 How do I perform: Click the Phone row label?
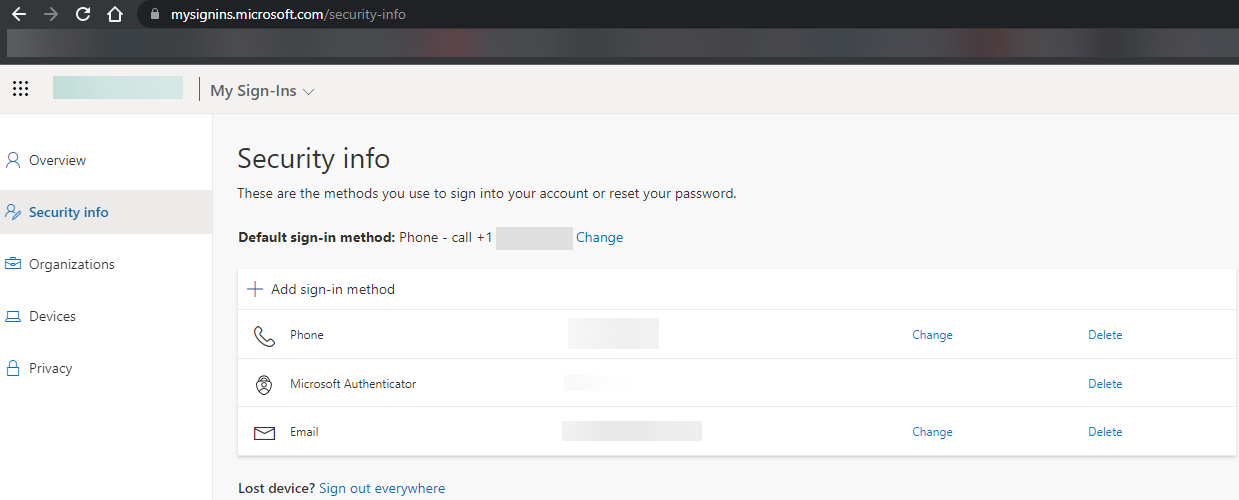click(x=307, y=335)
